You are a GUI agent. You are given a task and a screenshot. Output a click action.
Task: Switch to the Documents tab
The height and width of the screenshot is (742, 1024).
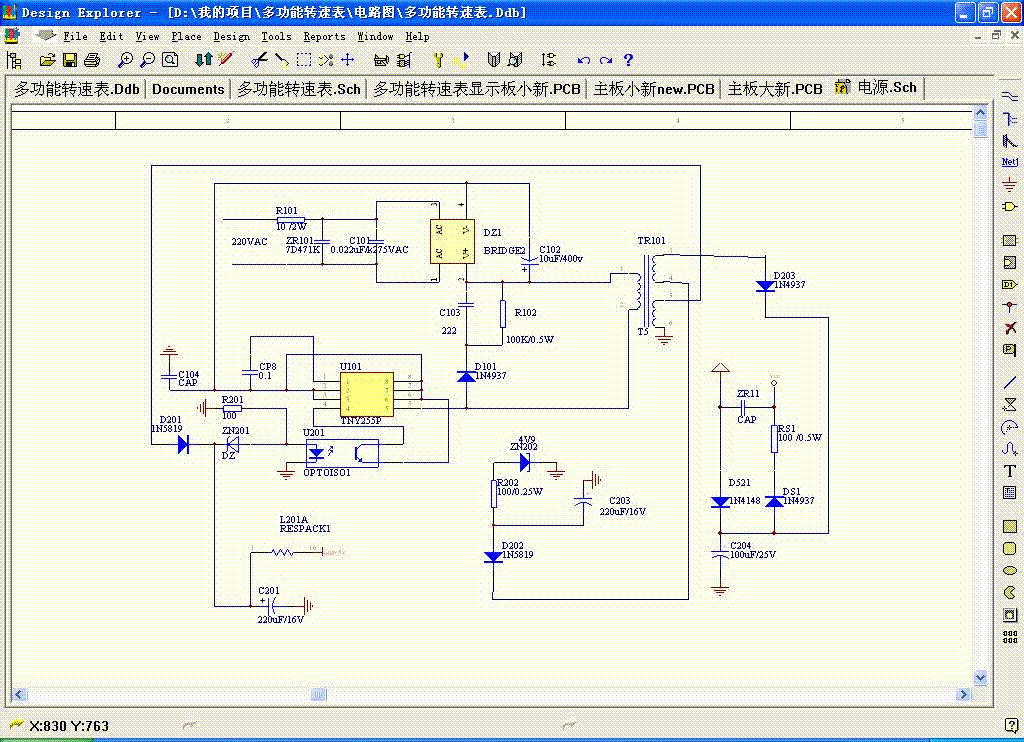point(188,89)
